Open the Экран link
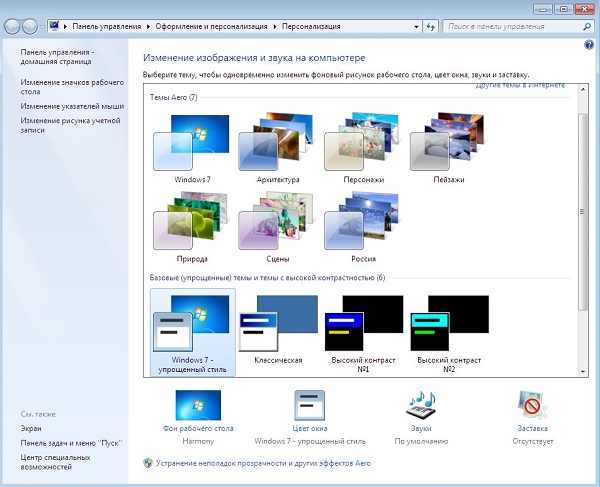 pyautogui.click(x=31, y=428)
